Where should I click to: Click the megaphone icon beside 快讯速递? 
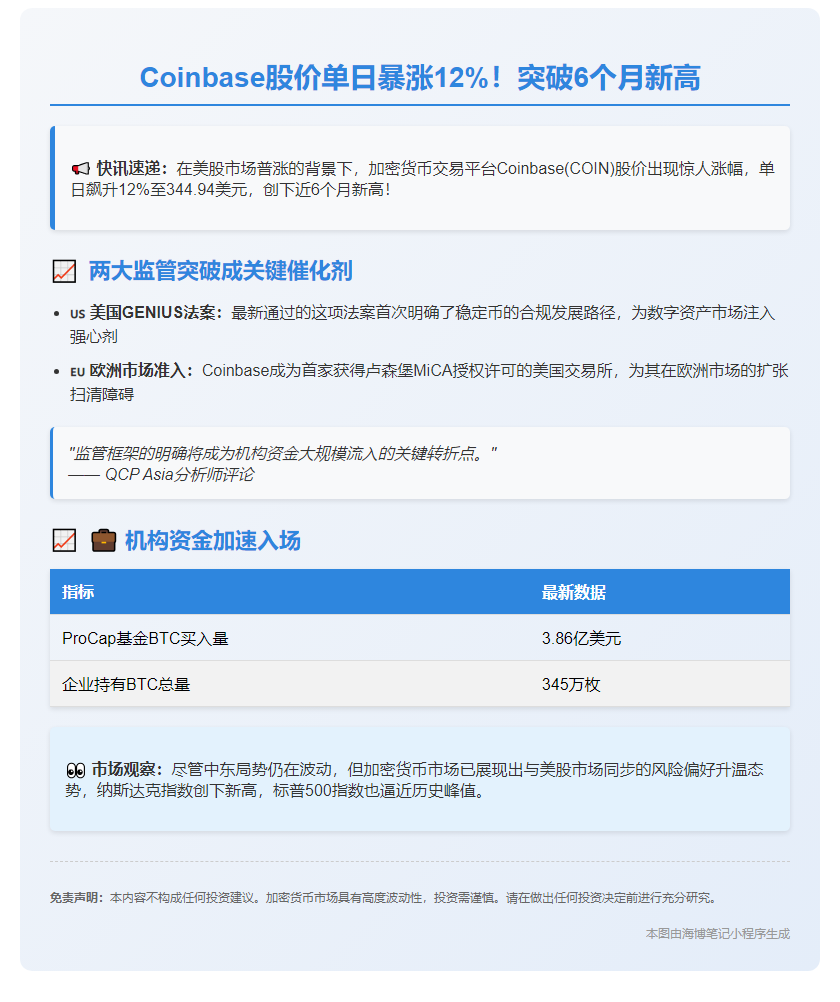click(x=81, y=169)
